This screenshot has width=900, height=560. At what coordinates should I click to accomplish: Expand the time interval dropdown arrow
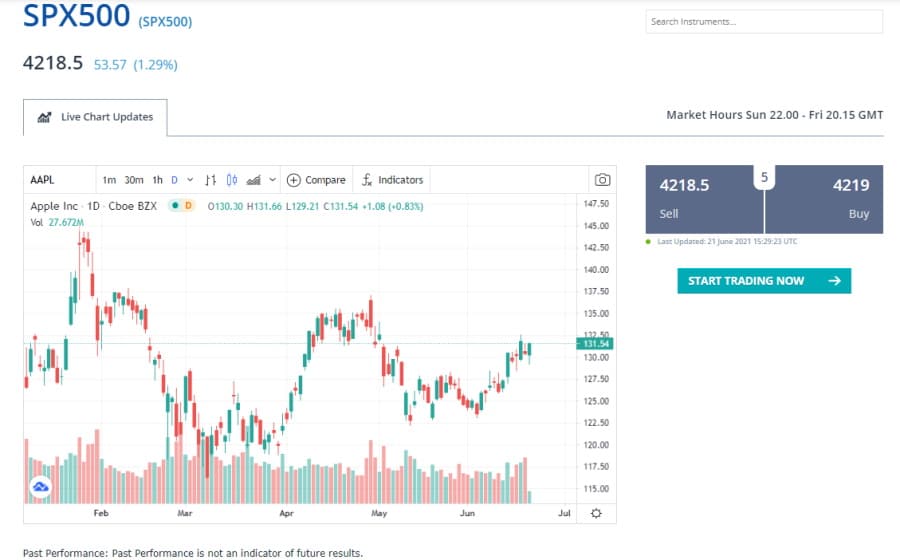[x=191, y=180]
